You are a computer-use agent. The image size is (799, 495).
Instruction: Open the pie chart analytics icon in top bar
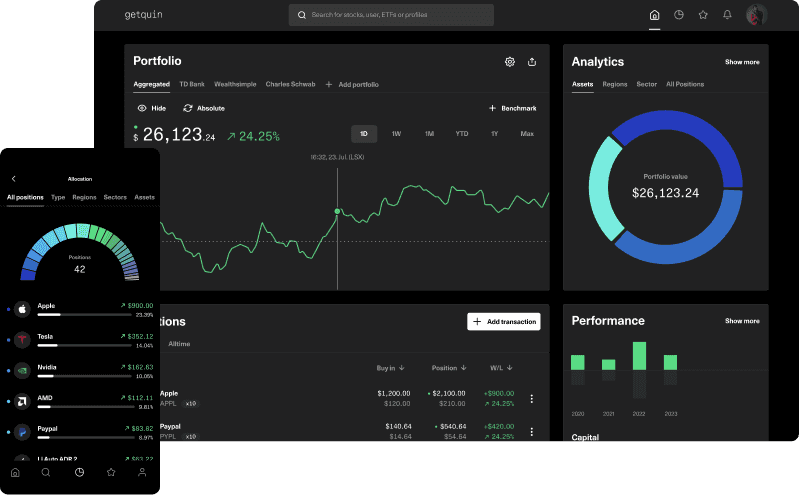point(679,15)
